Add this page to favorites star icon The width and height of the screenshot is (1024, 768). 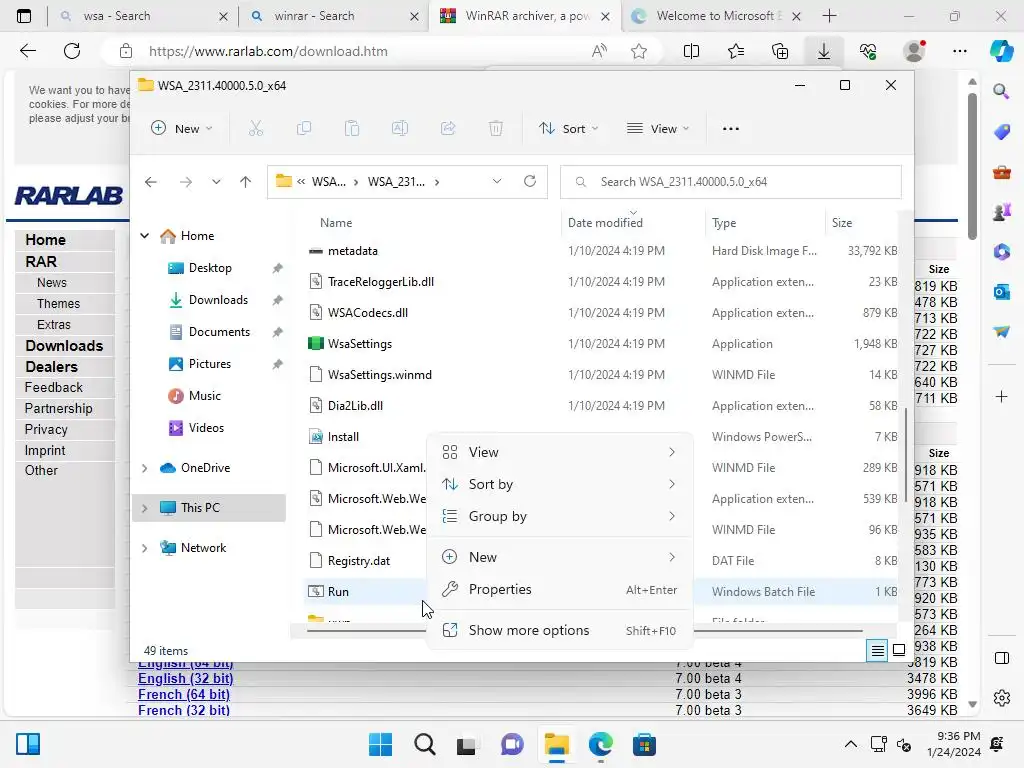[x=639, y=51]
